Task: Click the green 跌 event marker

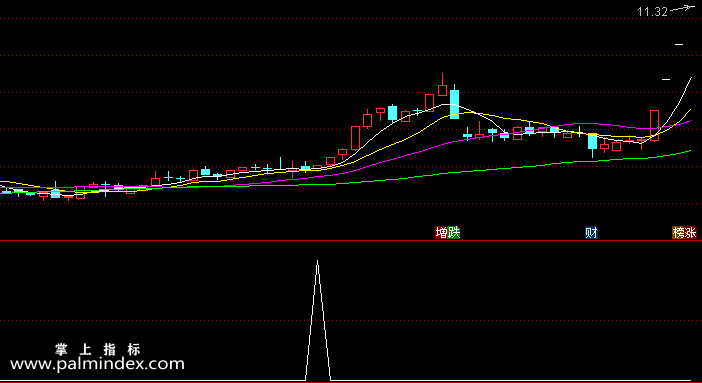Action: click(454, 232)
